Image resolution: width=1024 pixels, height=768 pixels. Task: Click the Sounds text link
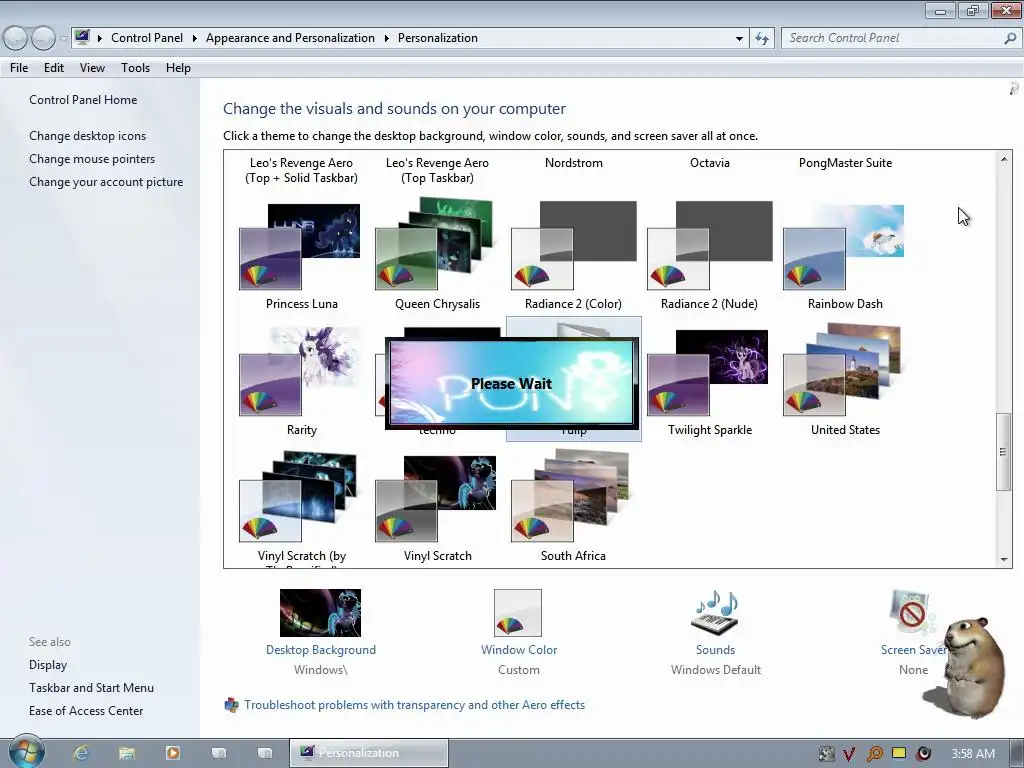(x=715, y=650)
